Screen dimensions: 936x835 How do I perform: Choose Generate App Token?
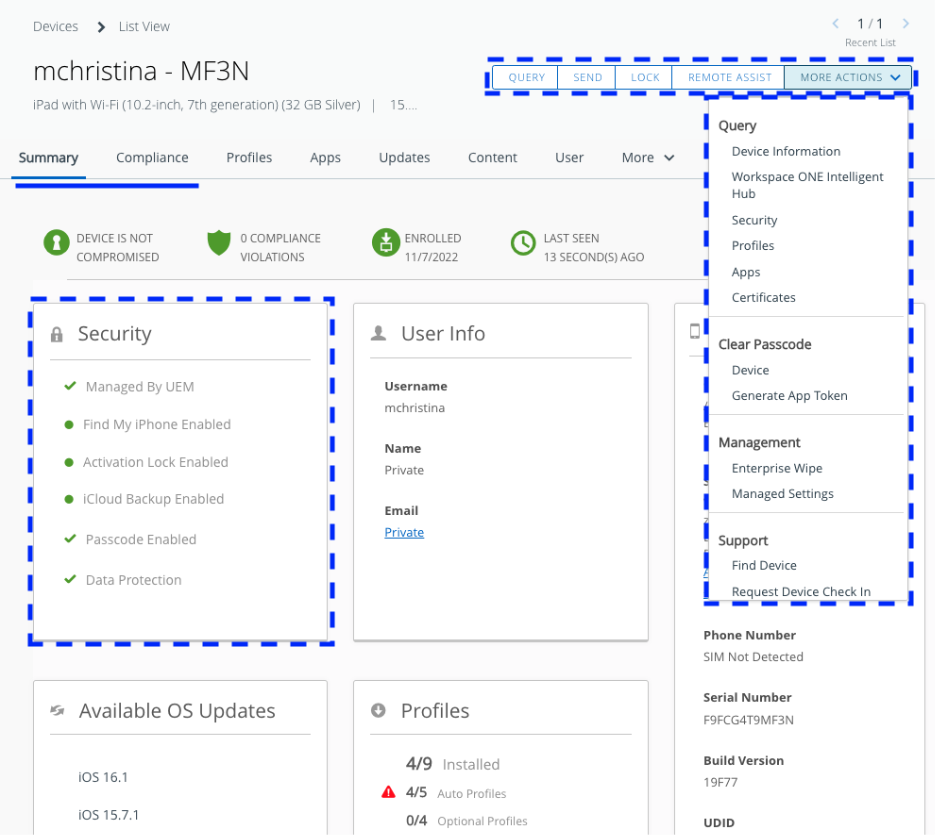789,396
